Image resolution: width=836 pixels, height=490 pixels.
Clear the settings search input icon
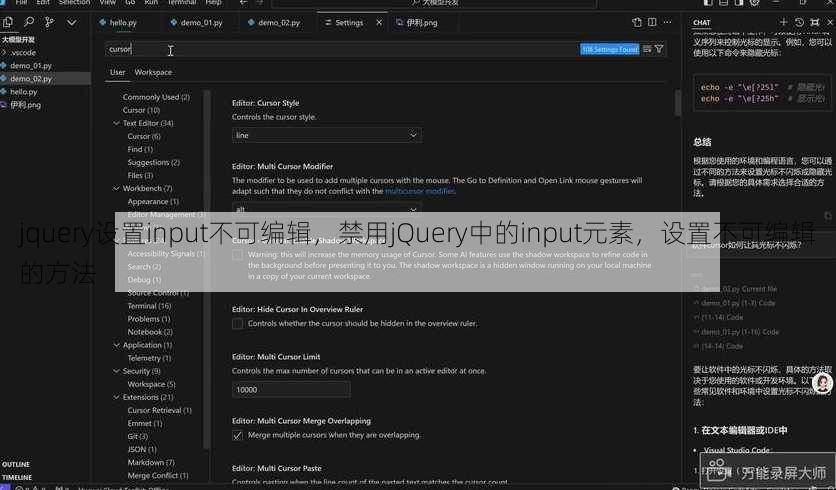[x=647, y=49]
